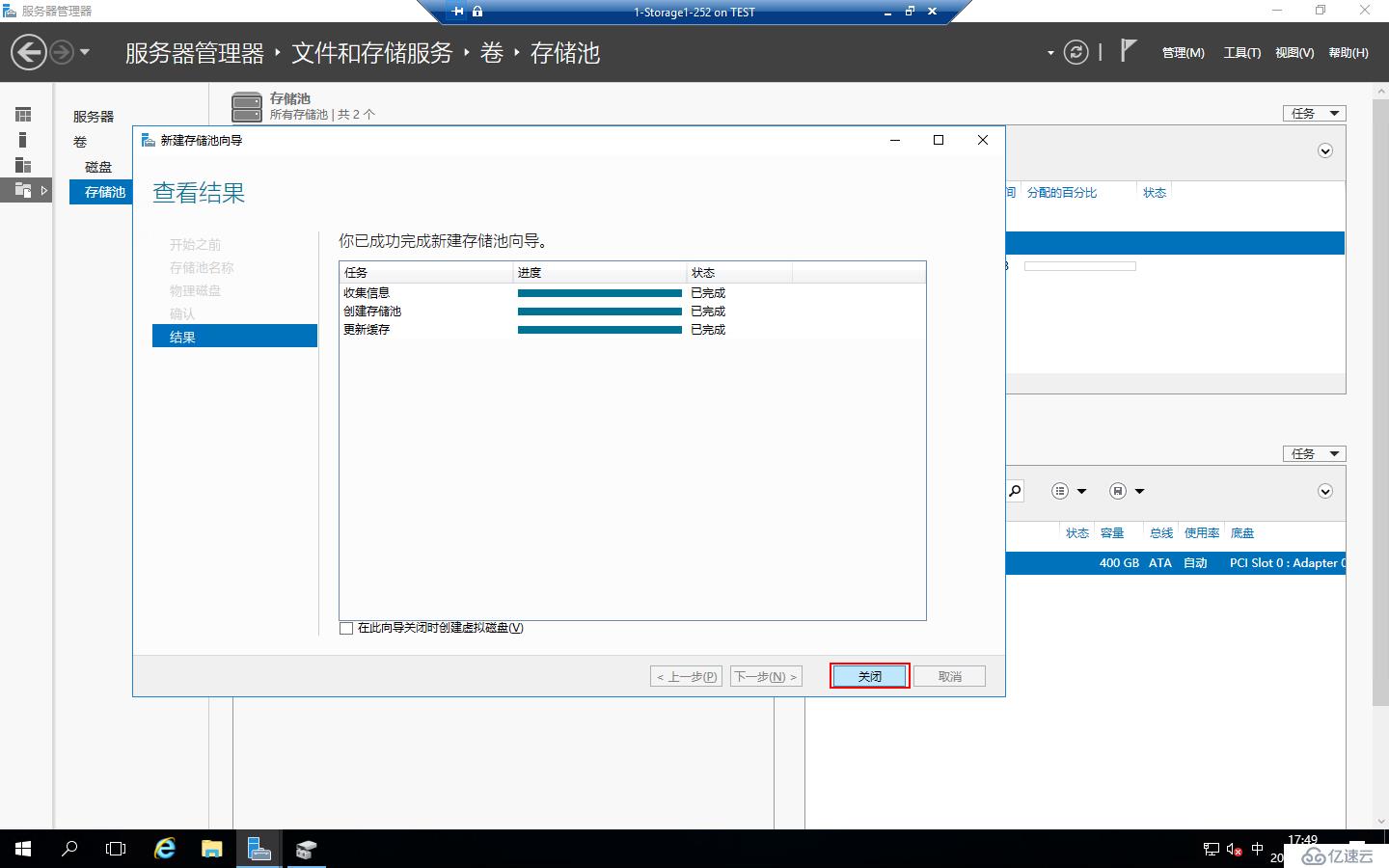Click the wizard title bar icon
The image size is (1389, 868).
tap(148, 140)
